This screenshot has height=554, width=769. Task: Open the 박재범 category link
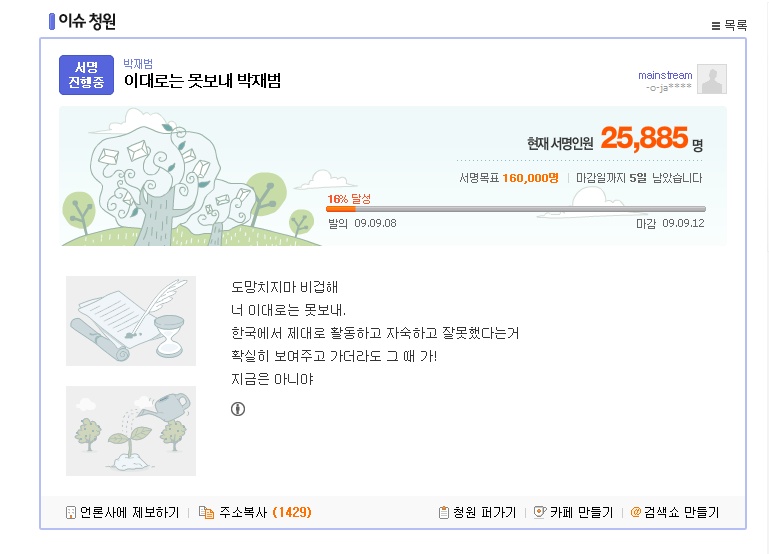138,64
